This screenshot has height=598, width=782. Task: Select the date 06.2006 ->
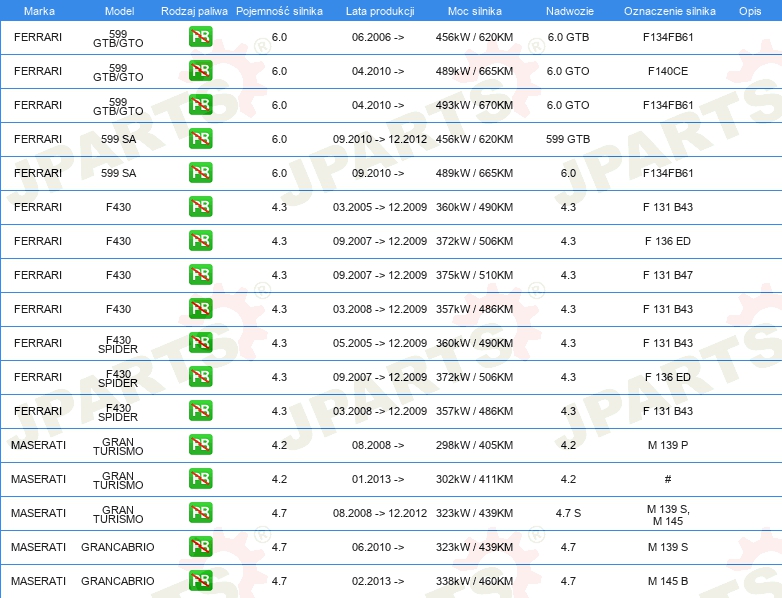click(x=378, y=37)
